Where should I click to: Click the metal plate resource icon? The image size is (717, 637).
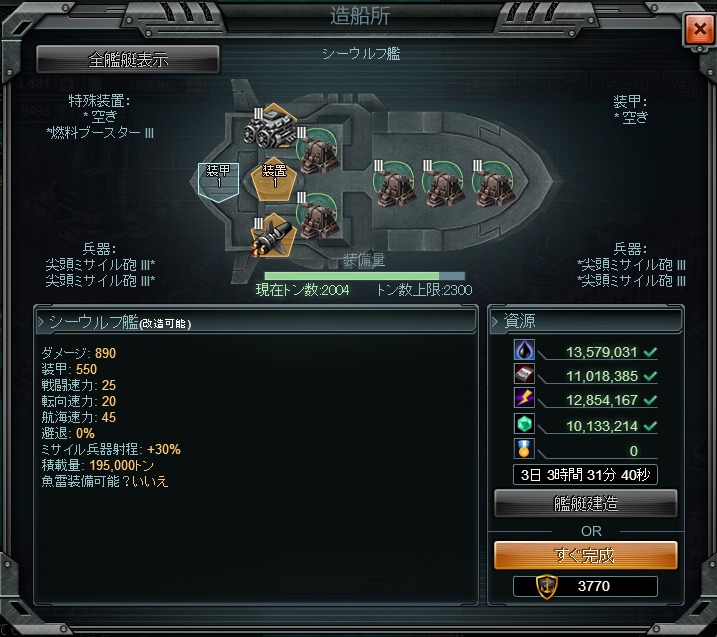524,374
